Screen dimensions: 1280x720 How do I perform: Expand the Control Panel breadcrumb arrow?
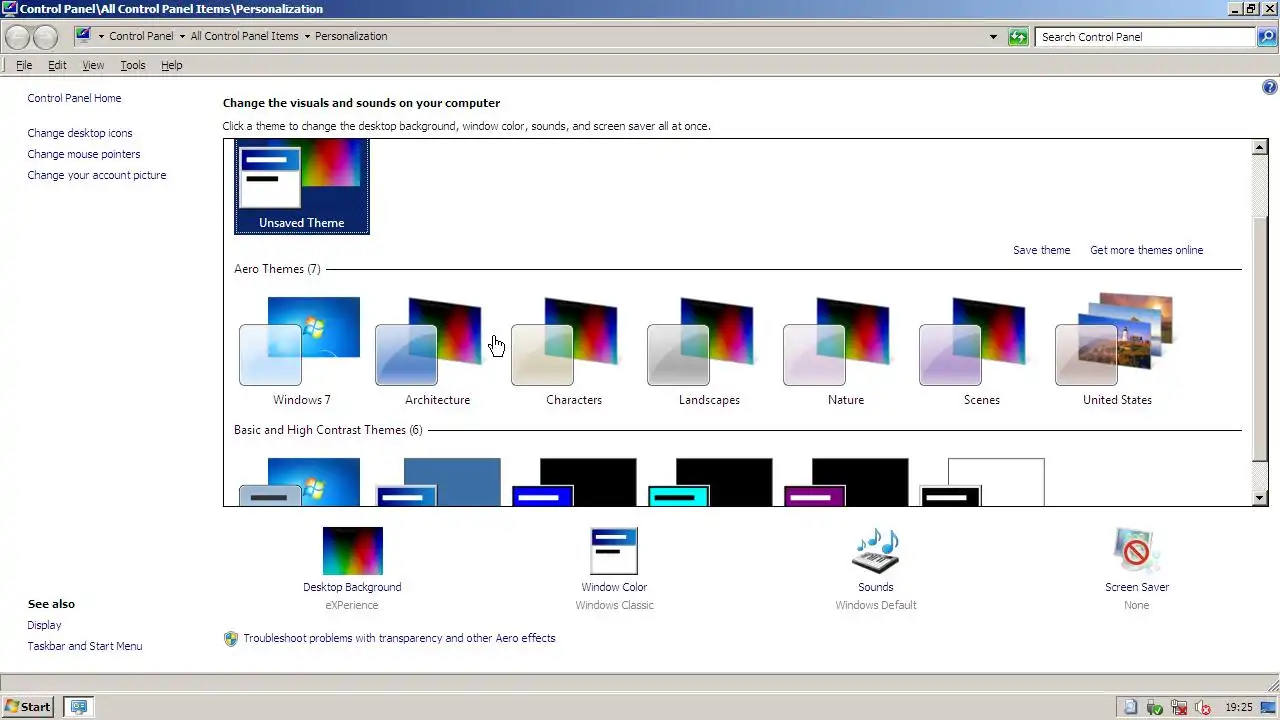point(182,37)
